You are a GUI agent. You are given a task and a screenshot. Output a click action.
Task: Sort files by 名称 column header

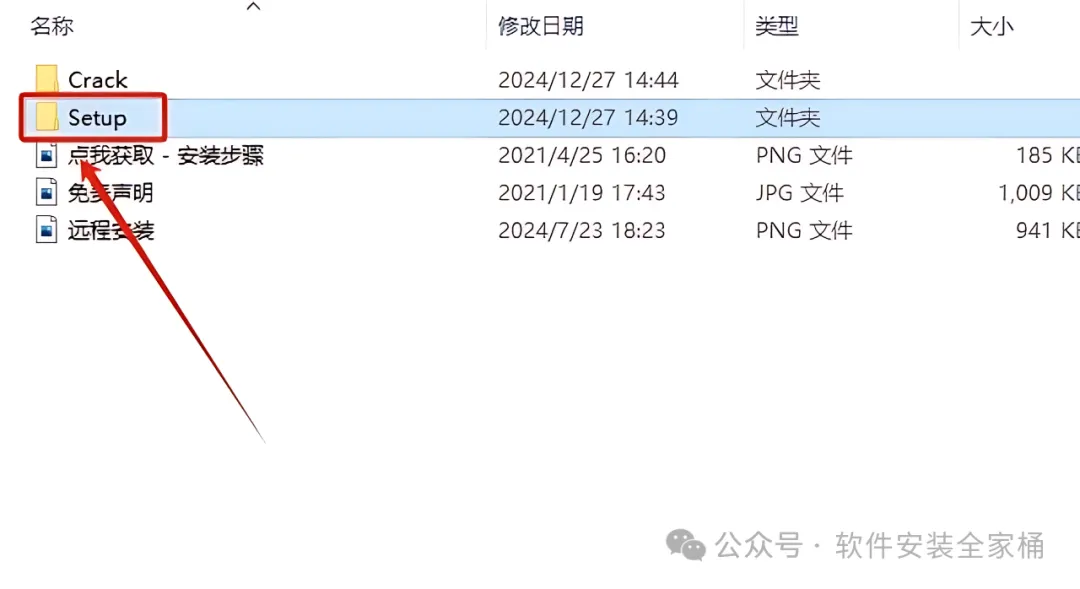52,26
